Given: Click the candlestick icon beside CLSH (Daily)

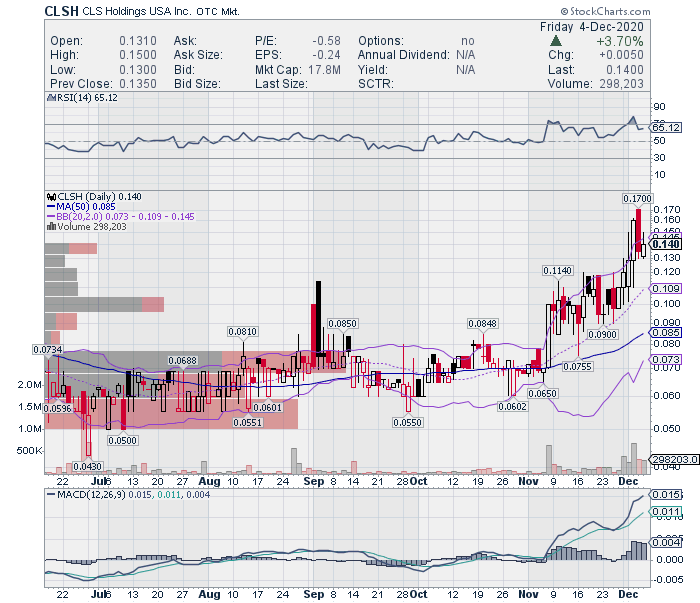Looking at the screenshot, I should pyautogui.click(x=51, y=197).
